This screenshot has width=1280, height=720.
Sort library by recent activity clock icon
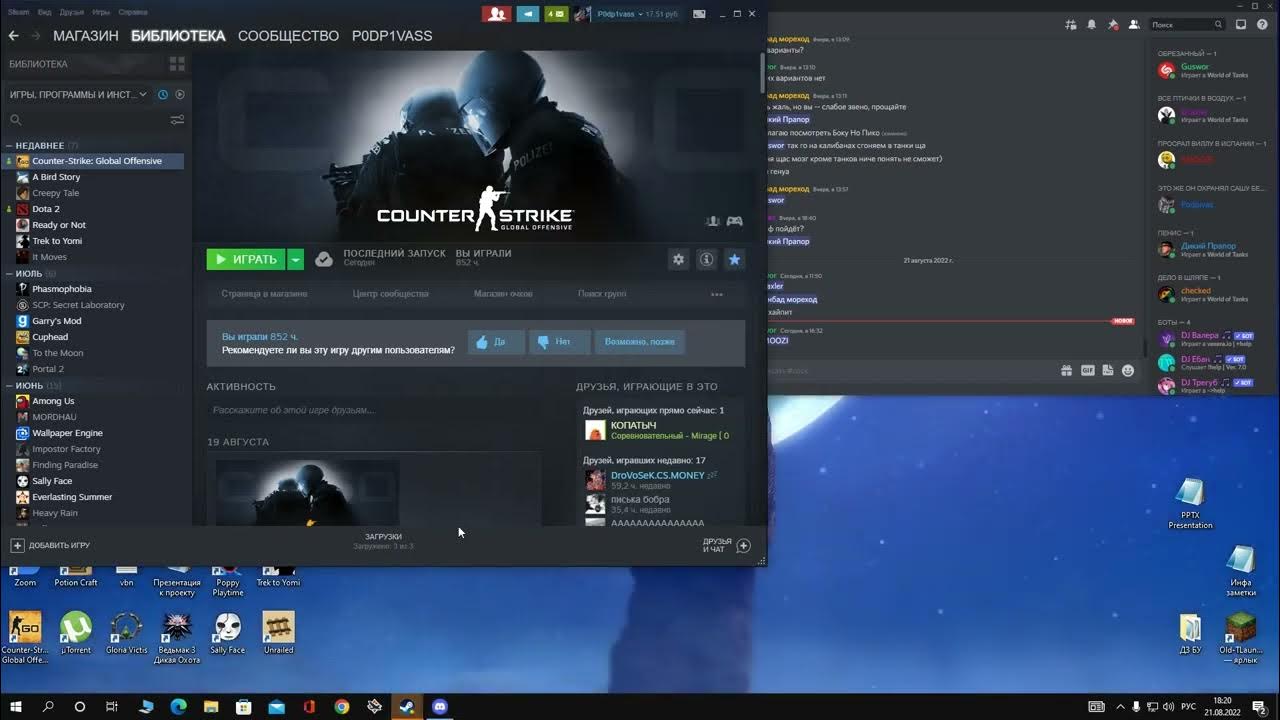[163, 94]
